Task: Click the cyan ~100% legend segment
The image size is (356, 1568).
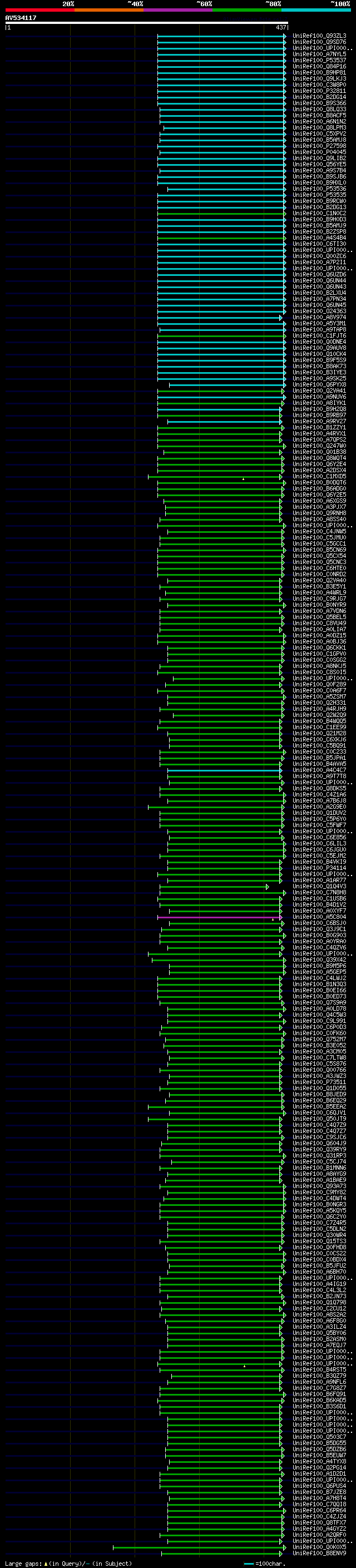Action: tap(317, 10)
